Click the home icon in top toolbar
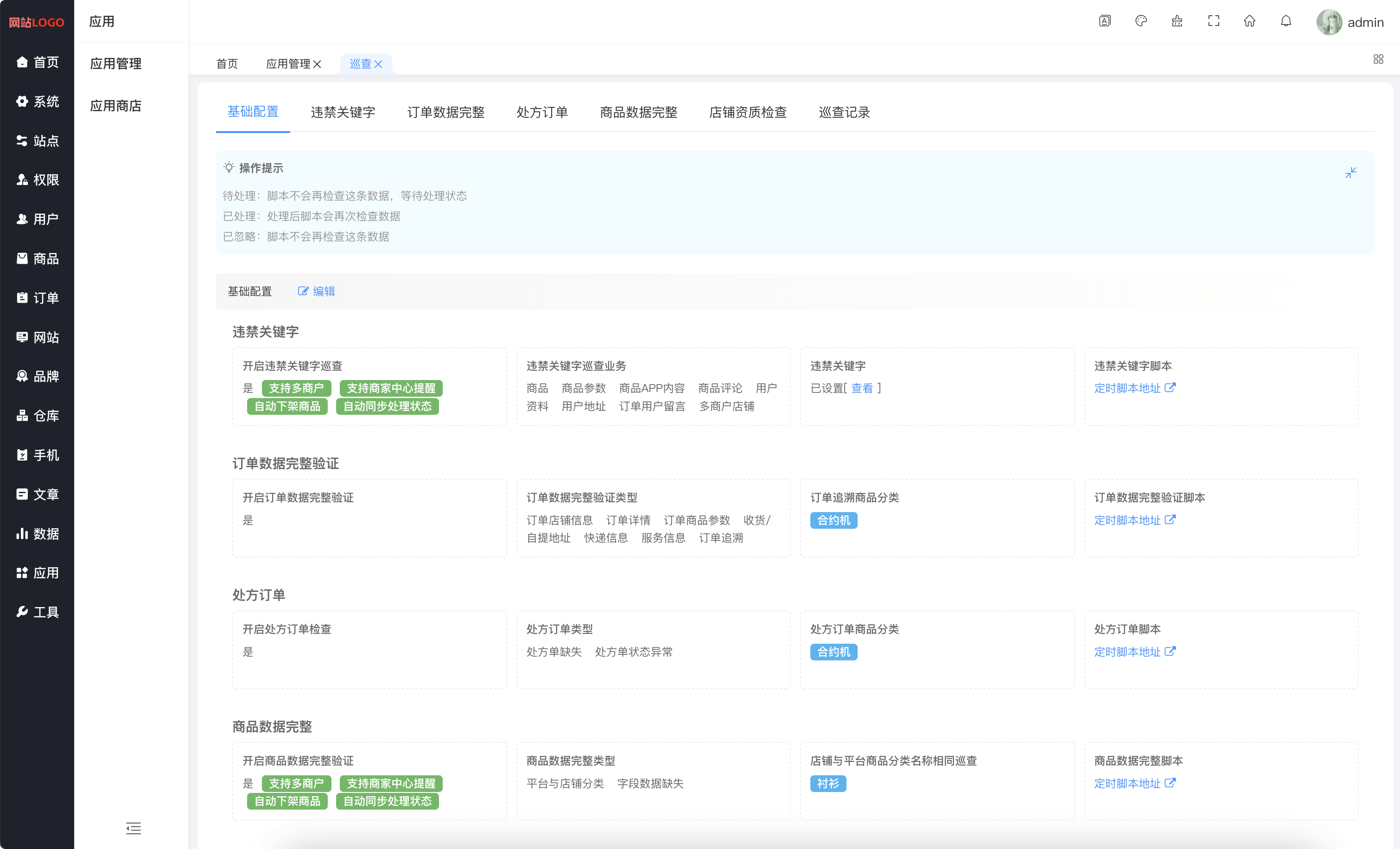The image size is (1400, 849). point(1249,22)
